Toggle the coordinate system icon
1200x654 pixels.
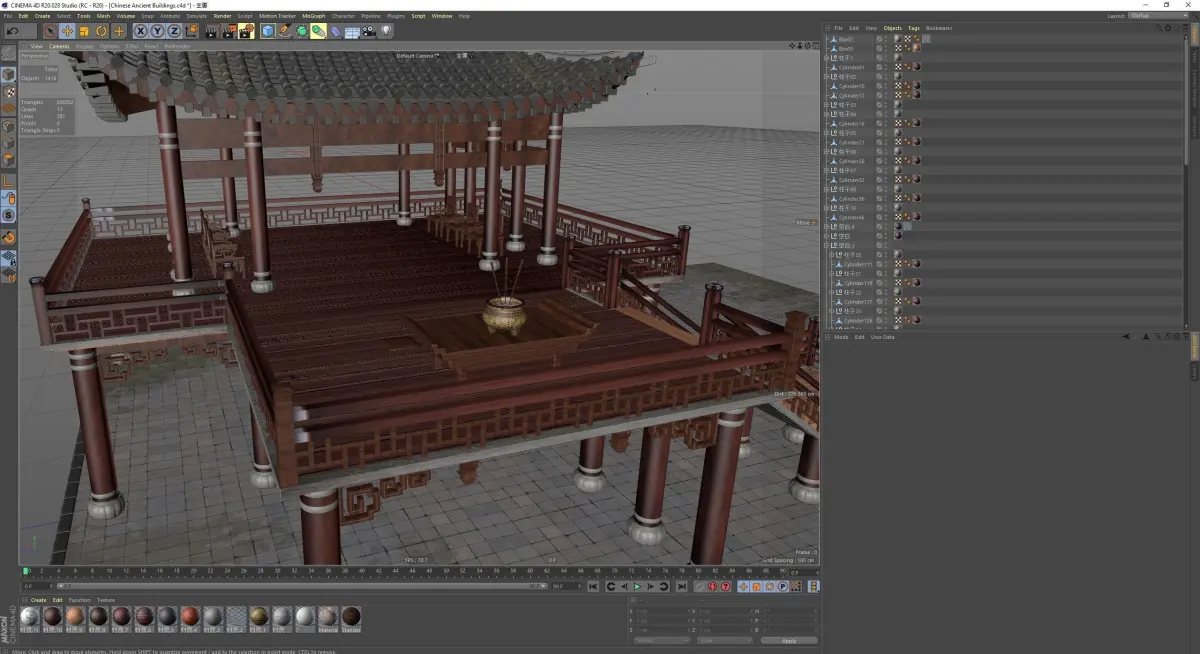point(191,31)
